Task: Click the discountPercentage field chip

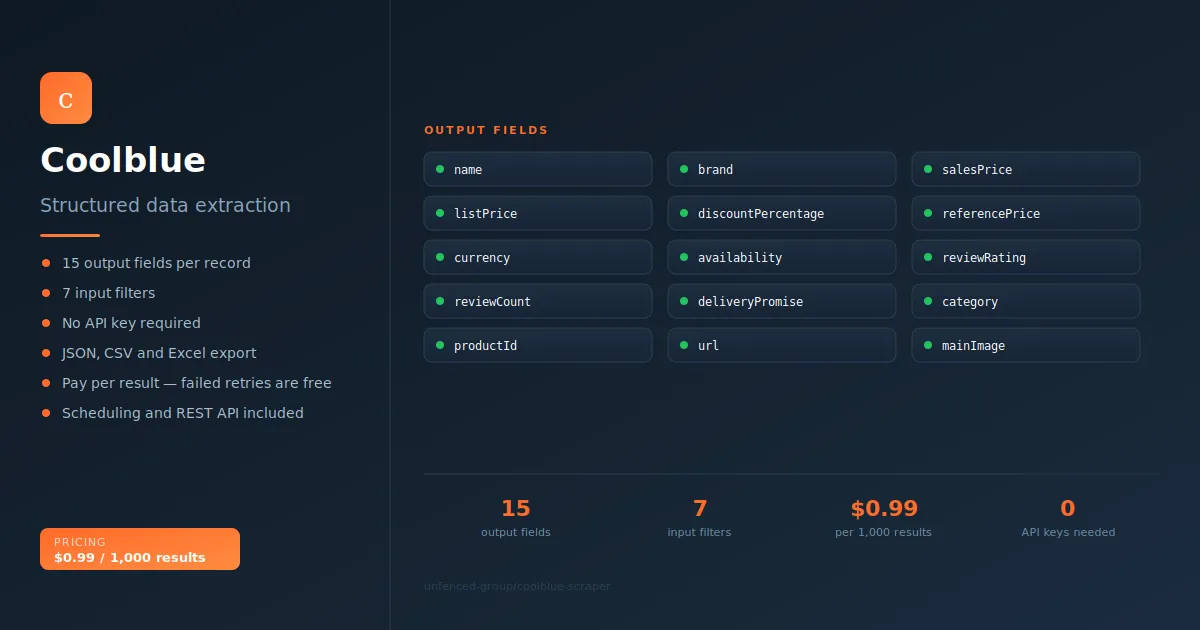Action: tap(782, 213)
